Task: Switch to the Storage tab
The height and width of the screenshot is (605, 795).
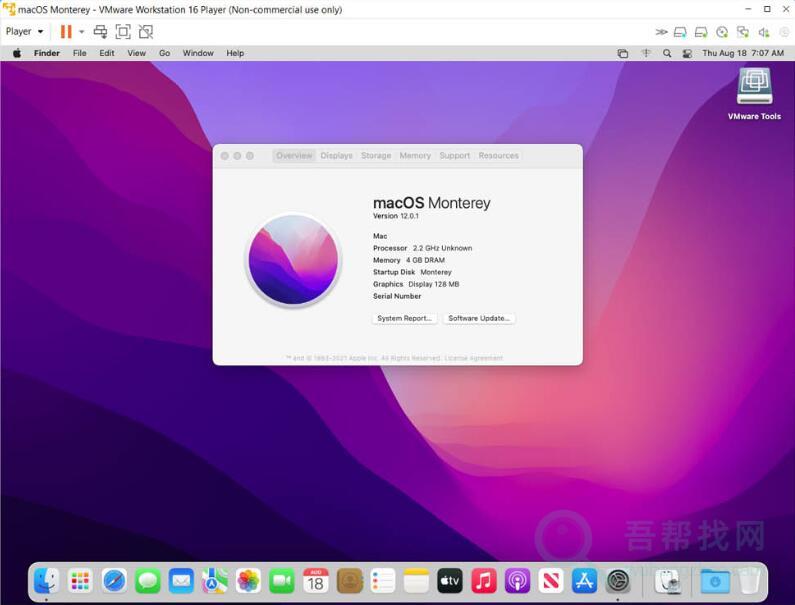Action: tap(376, 156)
